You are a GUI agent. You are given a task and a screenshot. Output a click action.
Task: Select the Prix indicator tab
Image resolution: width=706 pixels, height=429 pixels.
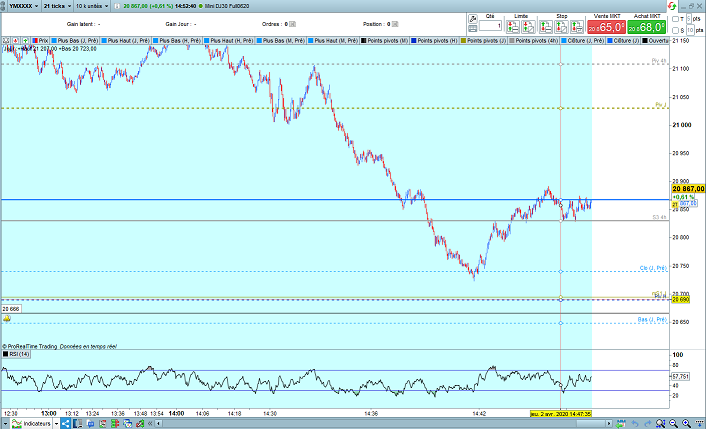(x=40, y=41)
